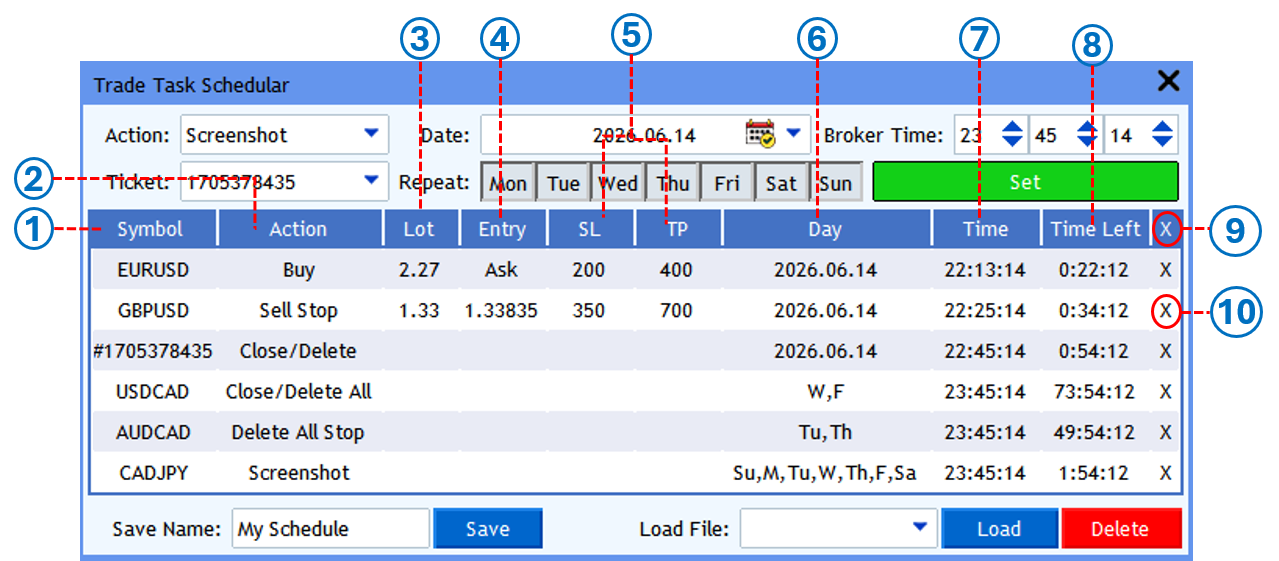Viewport: 1279px width, 561px height.
Task: Click the Lot column header
Action: point(420,229)
